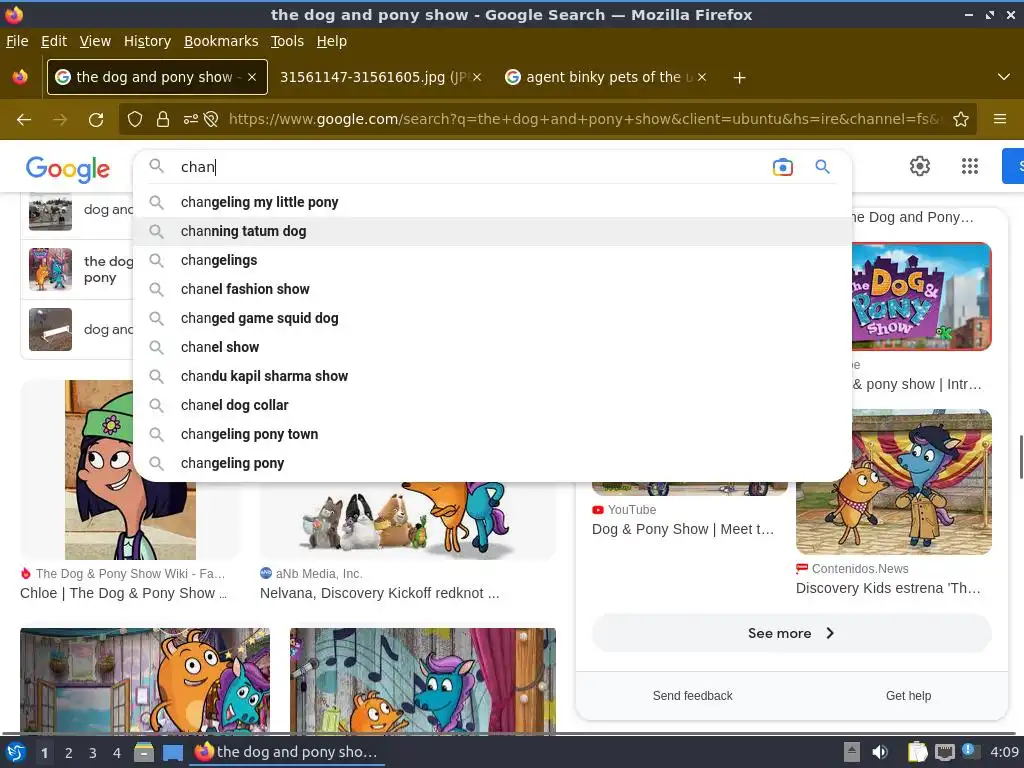Close the 'agent binky pets' tab
1024x768 pixels.
click(x=702, y=77)
